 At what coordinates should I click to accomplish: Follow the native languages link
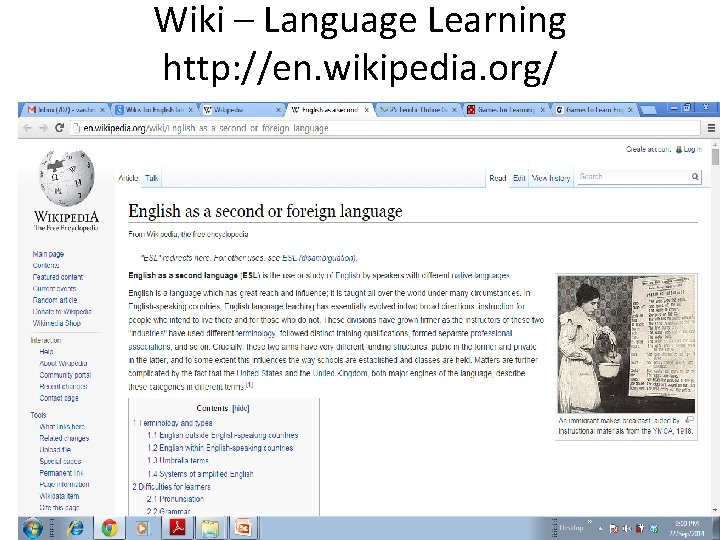pos(480,276)
